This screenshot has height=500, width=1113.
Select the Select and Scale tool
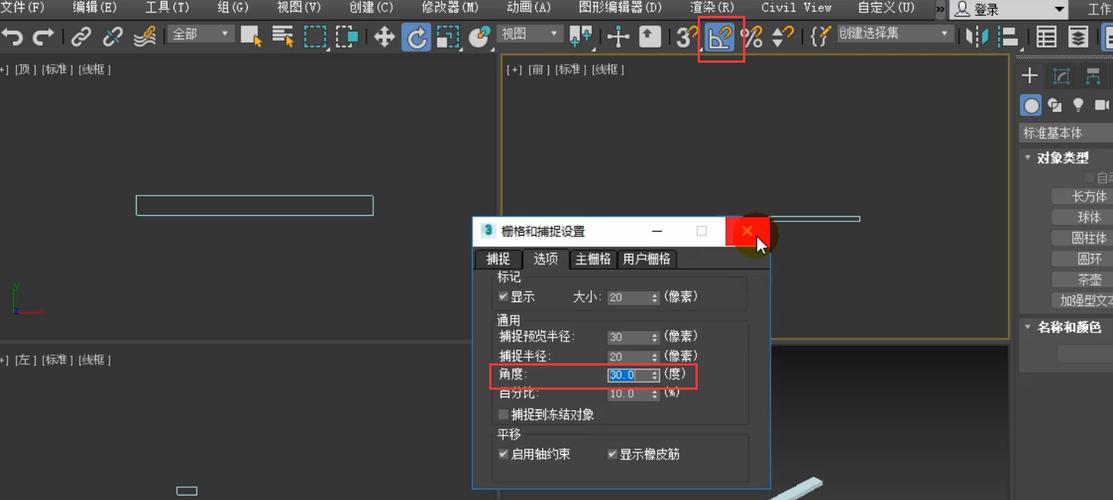(x=448, y=37)
